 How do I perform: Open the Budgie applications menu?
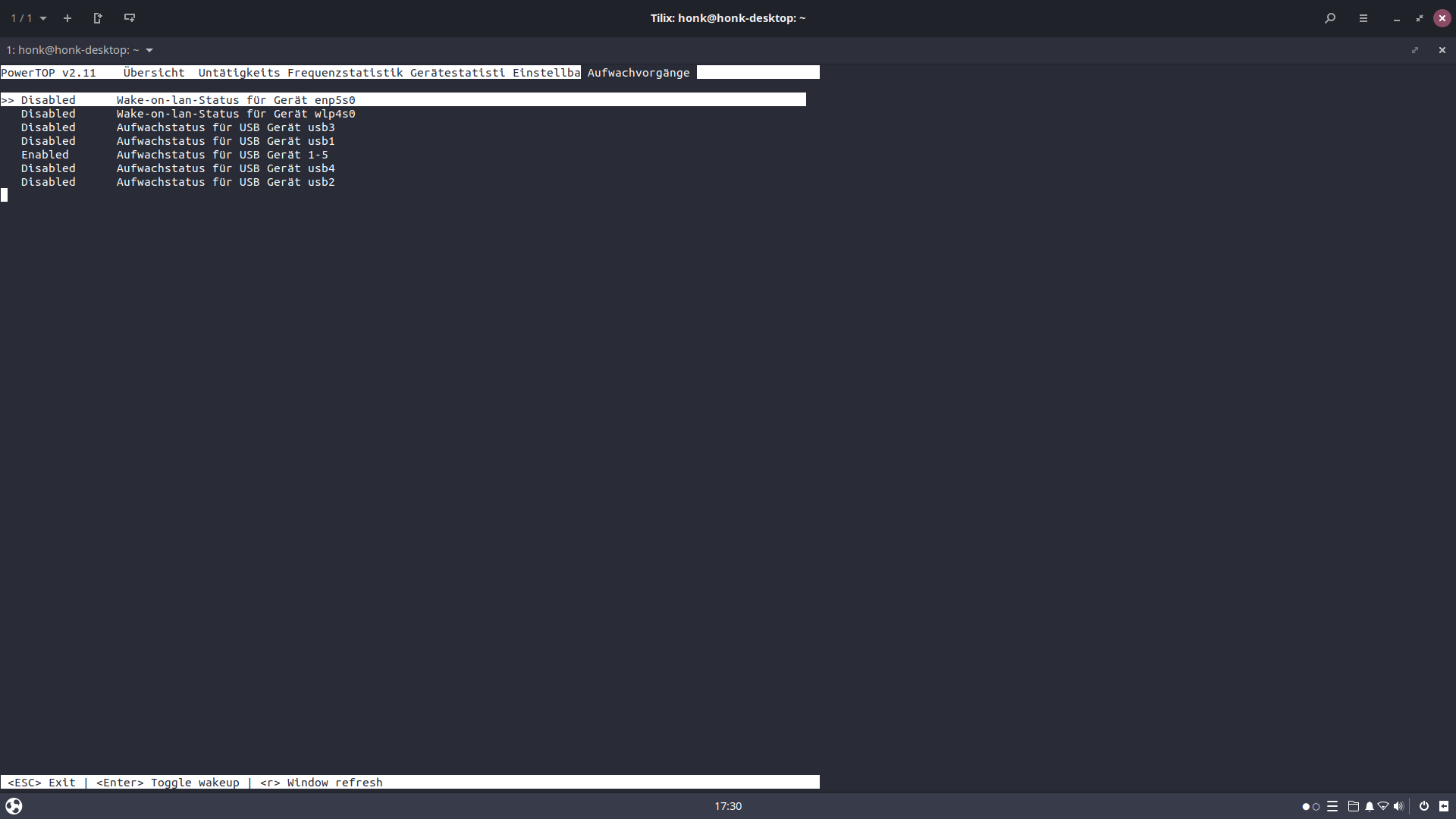tap(14, 806)
